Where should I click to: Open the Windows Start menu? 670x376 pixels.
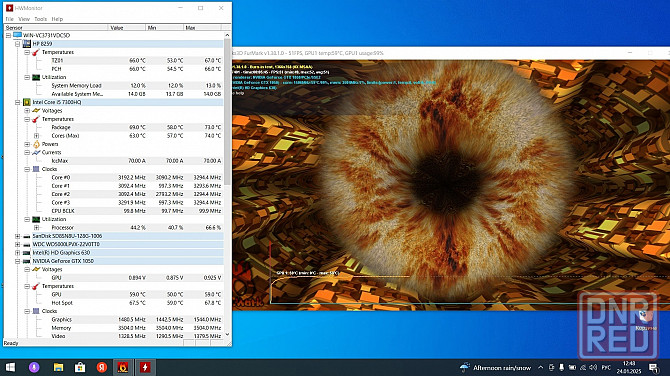pos(10,367)
